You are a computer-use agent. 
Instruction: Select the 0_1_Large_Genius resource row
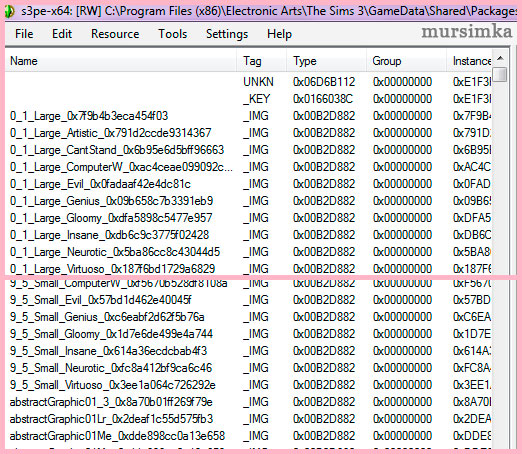(248, 201)
